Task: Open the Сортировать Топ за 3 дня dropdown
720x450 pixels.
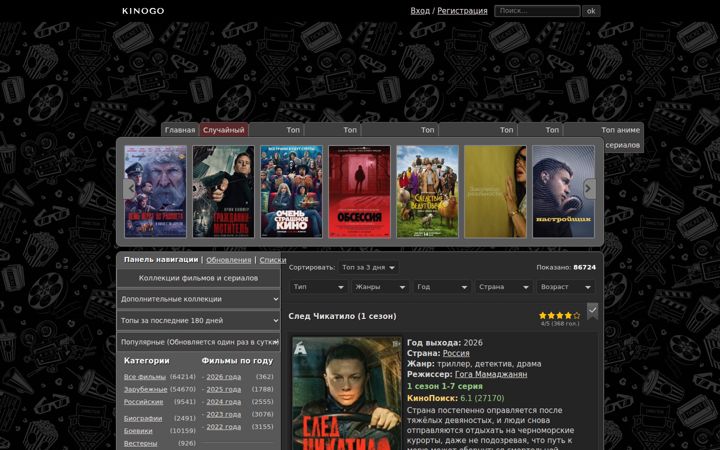Action: (x=368, y=267)
